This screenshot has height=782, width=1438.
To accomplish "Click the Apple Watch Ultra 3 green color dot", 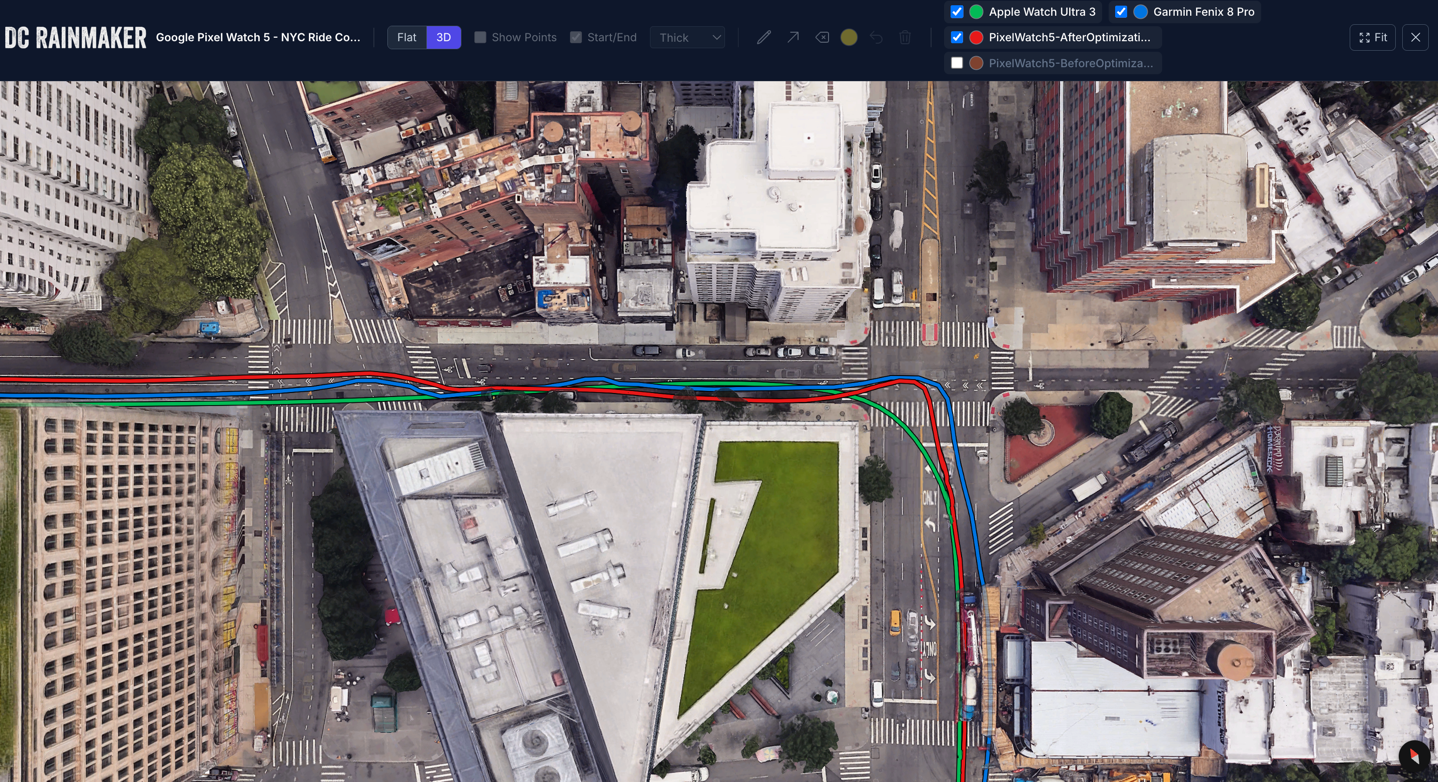I will [x=977, y=12].
